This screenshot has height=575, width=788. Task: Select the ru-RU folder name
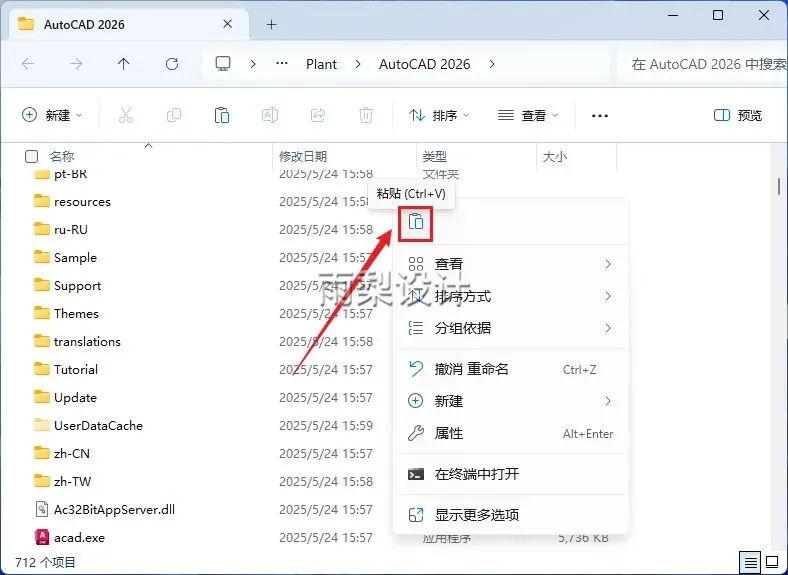pyautogui.click(x=71, y=230)
